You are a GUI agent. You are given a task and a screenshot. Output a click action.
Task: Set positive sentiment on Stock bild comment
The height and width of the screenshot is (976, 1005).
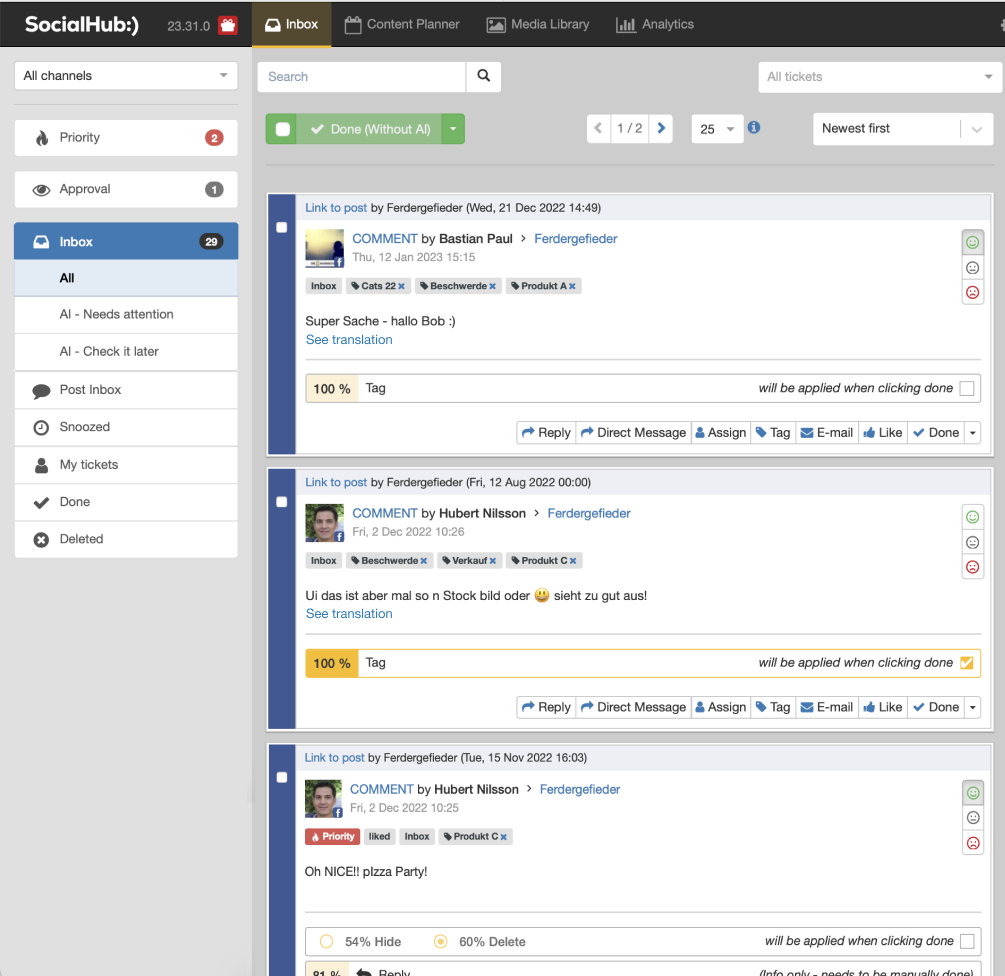click(972, 517)
